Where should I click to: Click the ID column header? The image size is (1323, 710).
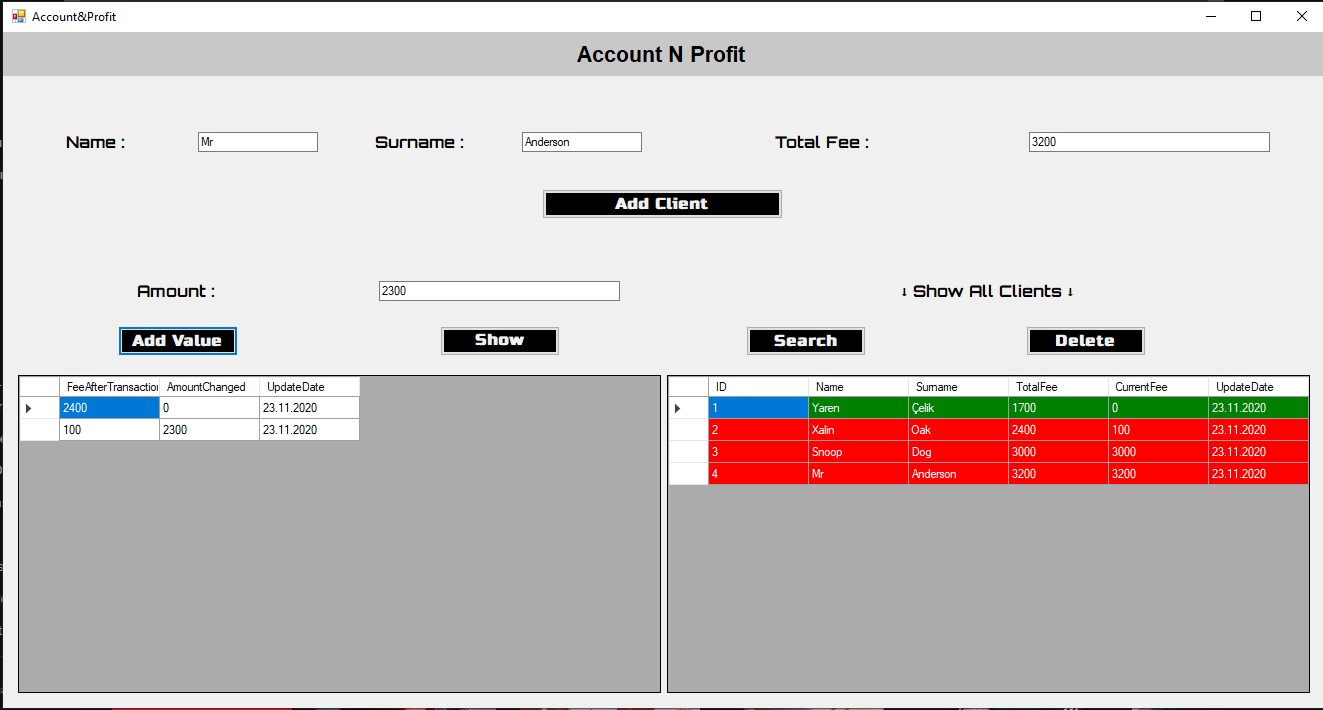(x=758, y=387)
